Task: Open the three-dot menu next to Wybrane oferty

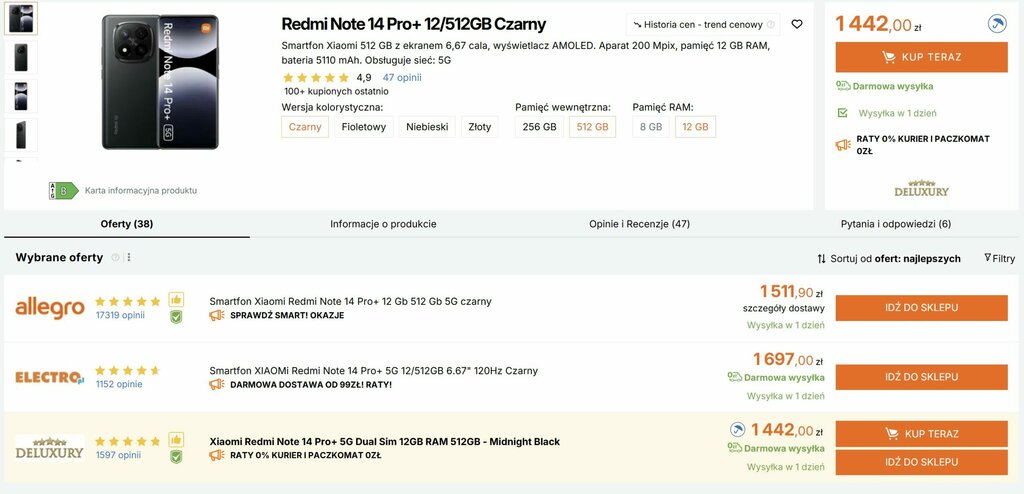Action: [129, 258]
